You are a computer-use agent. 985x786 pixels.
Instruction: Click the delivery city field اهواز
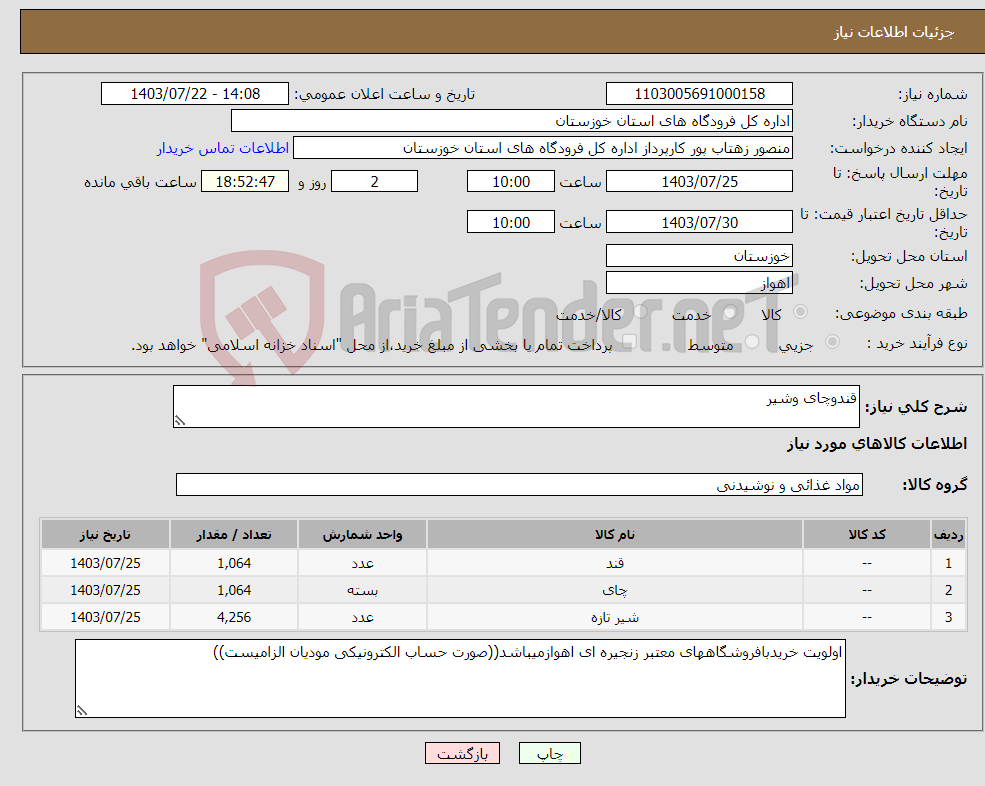click(699, 283)
